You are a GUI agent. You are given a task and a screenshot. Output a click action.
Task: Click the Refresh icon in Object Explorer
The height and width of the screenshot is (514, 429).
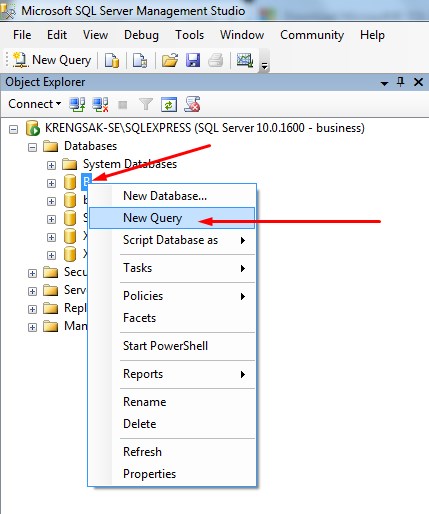click(169, 105)
